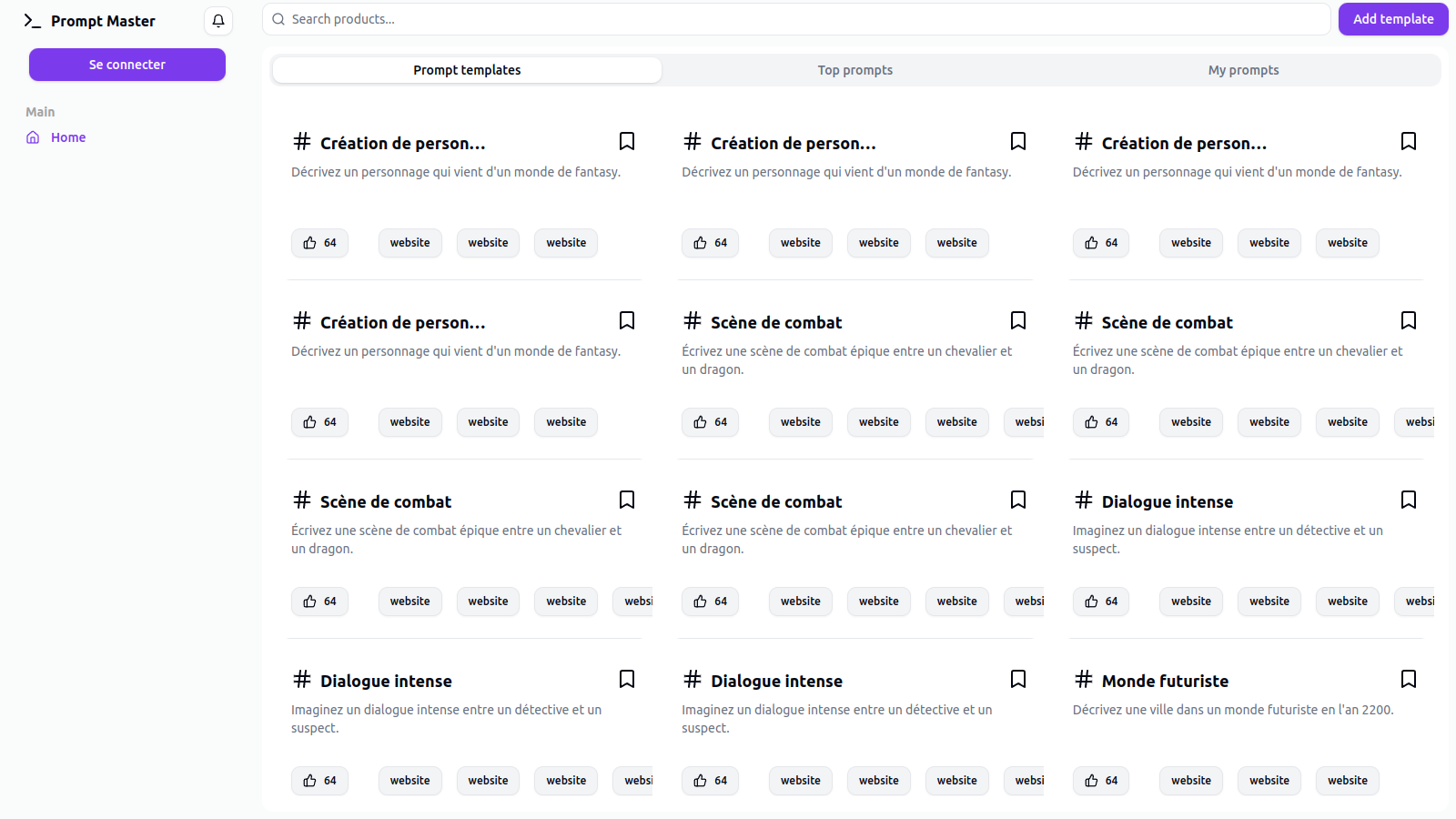Image resolution: width=1456 pixels, height=819 pixels.
Task: Click the Se connecter button
Action: [x=126, y=64]
